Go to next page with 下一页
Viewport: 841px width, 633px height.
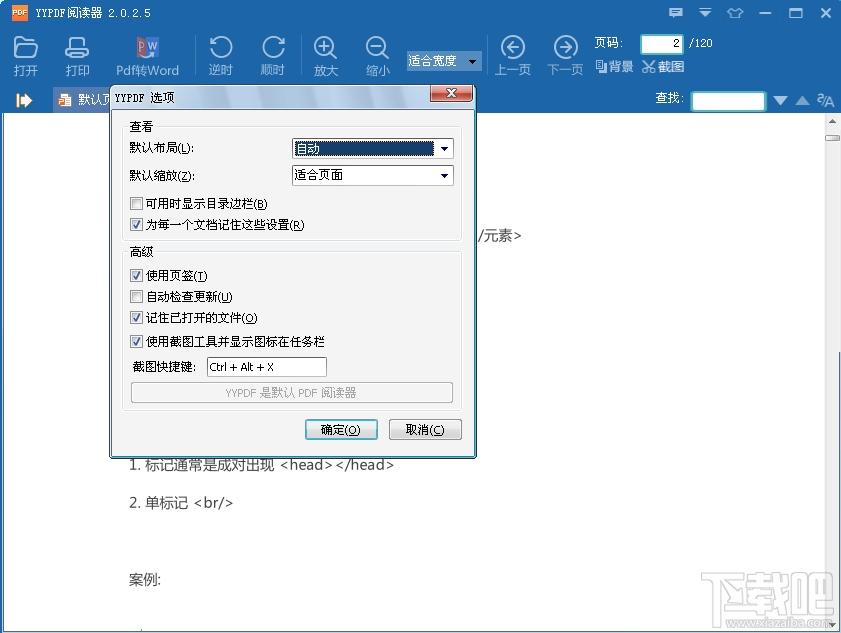pyautogui.click(x=565, y=56)
